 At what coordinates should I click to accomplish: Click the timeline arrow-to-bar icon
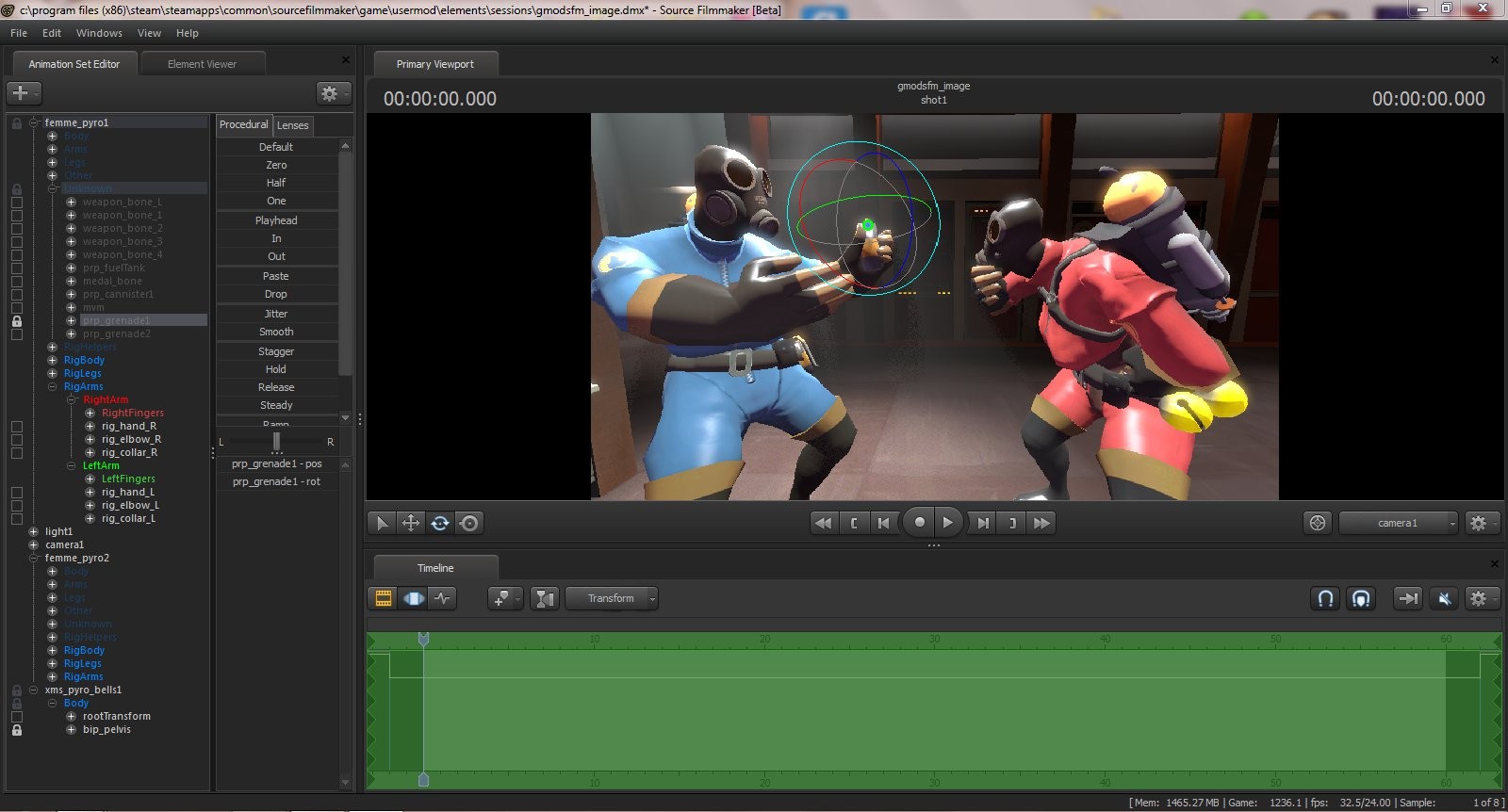[1407, 598]
